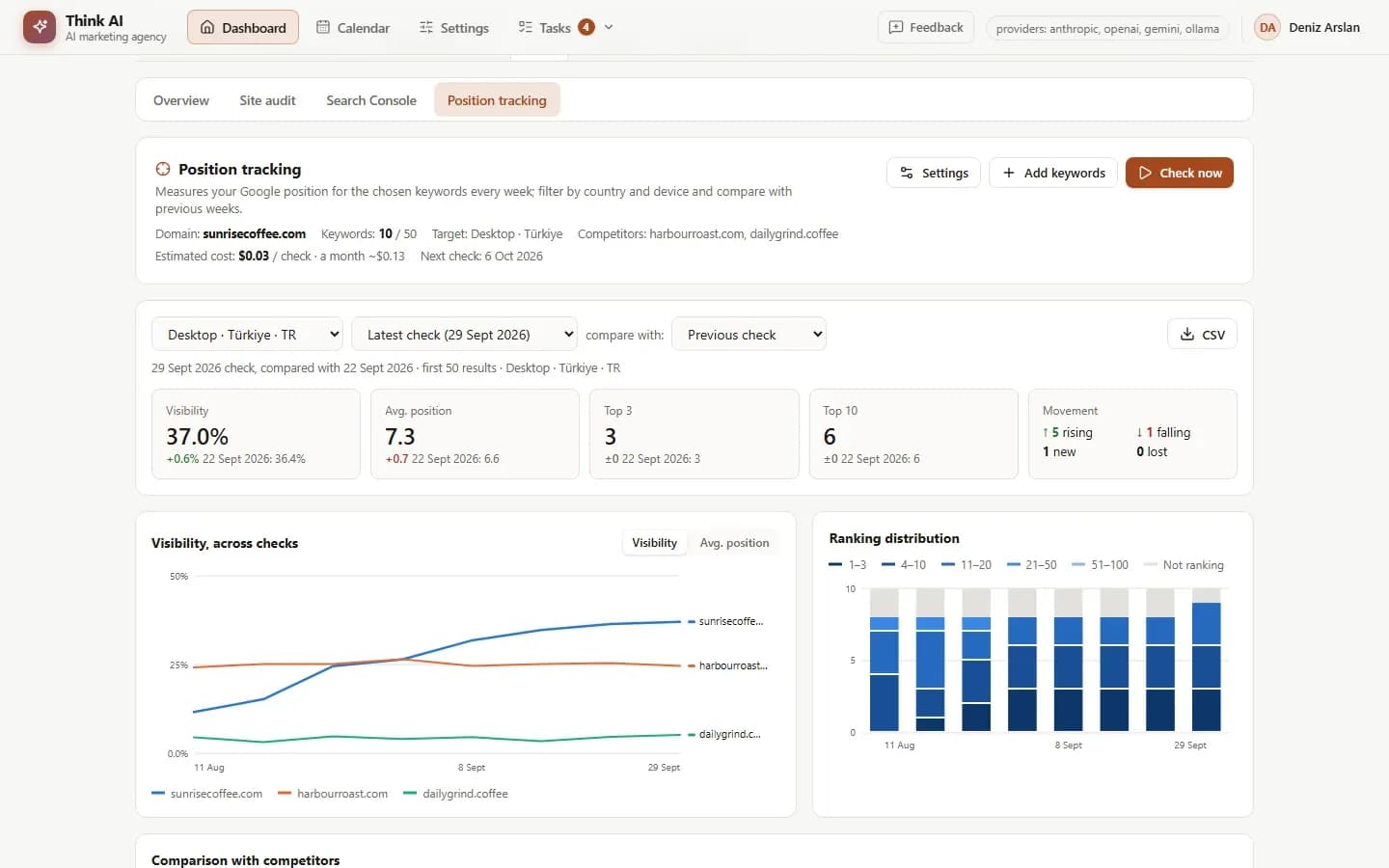Open the Desktop · Türkiye · TR dropdown
Image resolution: width=1389 pixels, height=868 pixels.
[248, 335]
